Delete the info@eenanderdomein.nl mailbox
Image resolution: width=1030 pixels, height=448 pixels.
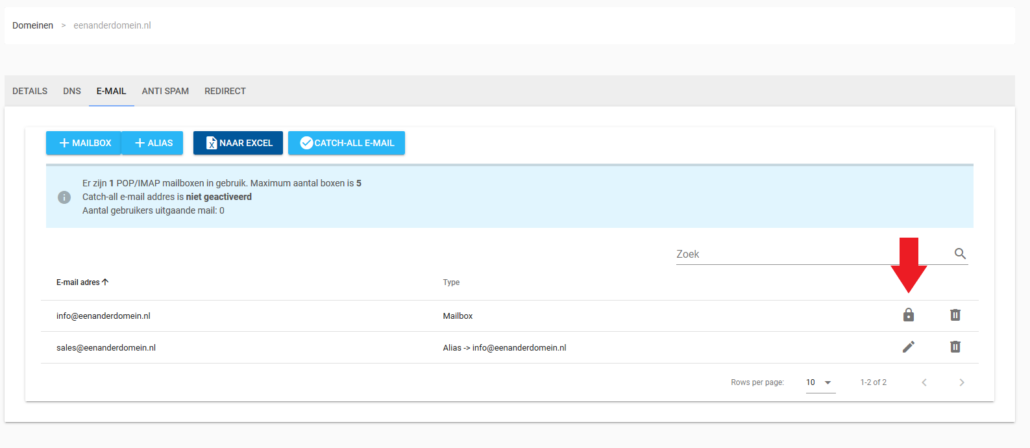pos(955,316)
